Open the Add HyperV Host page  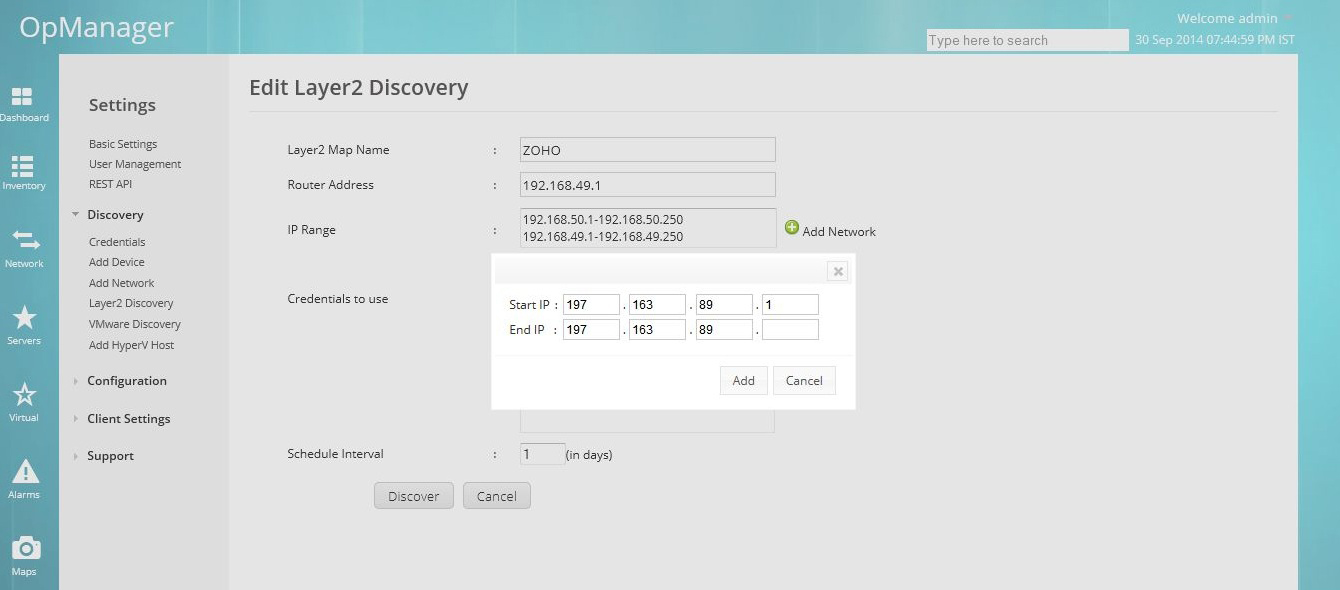131,344
